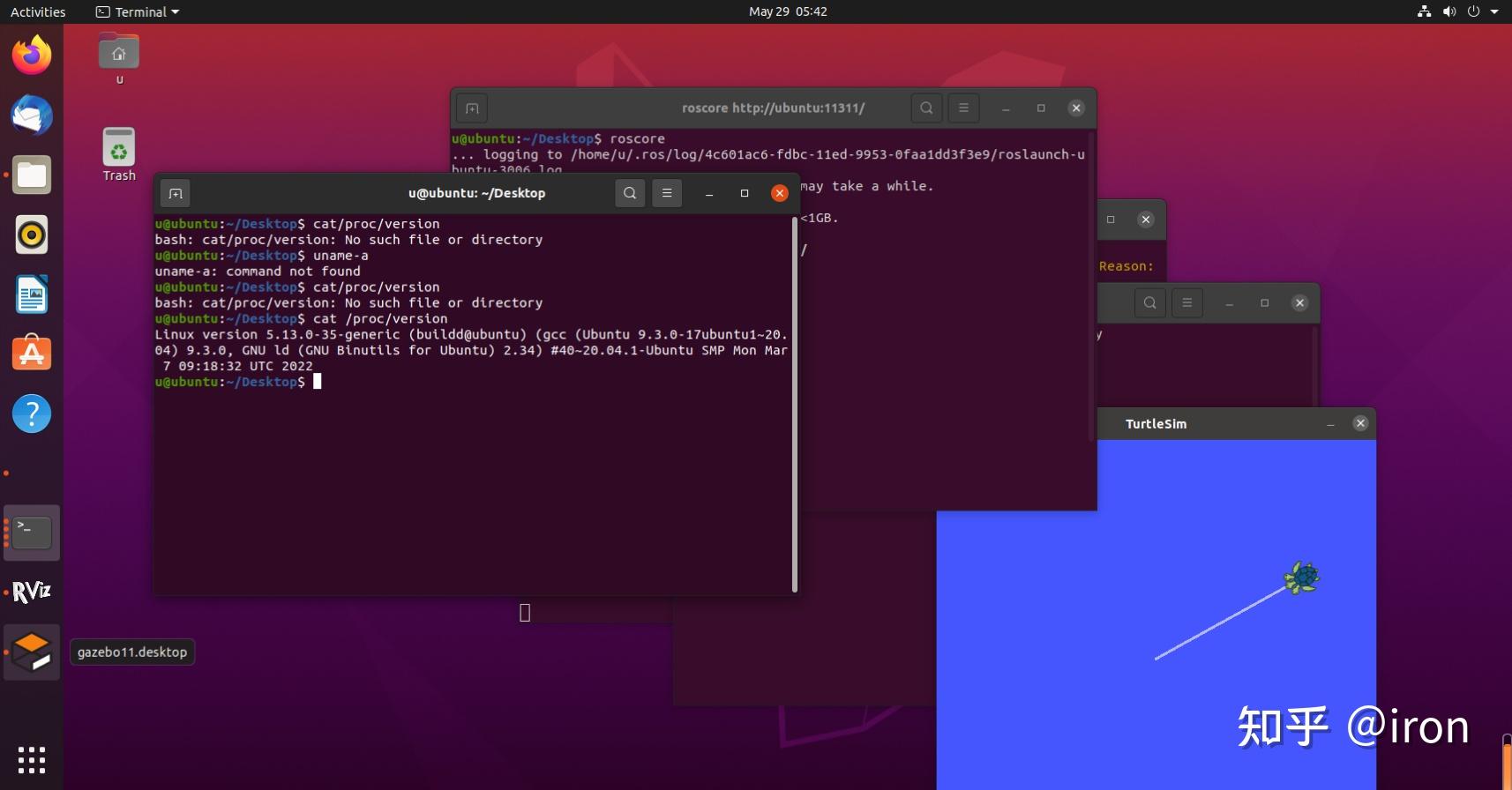Open the home folder 'u' desktop icon
This screenshot has width=1512, height=790.
click(119, 59)
